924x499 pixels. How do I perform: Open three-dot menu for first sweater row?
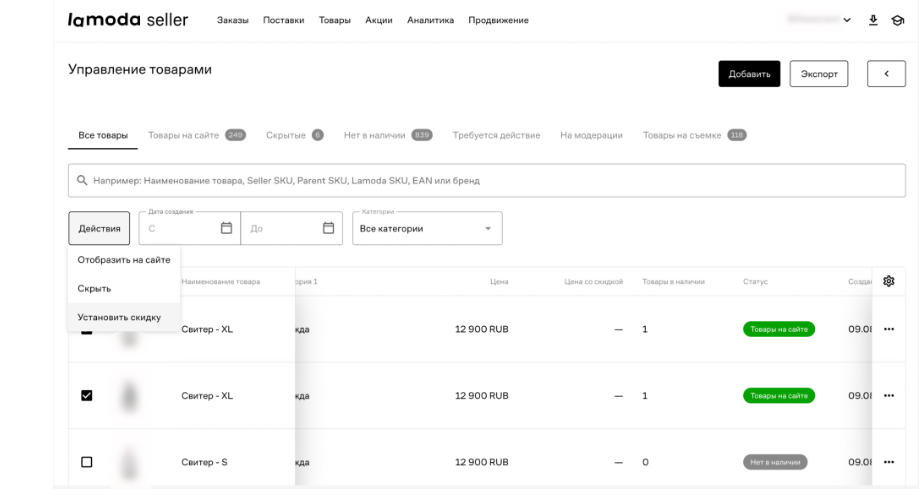click(888, 329)
